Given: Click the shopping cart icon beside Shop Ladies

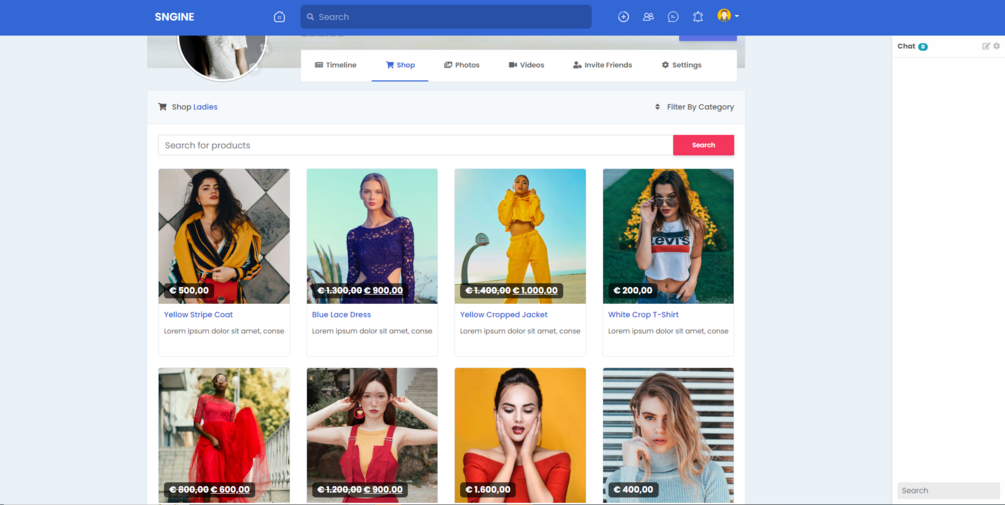Looking at the screenshot, I should point(162,107).
